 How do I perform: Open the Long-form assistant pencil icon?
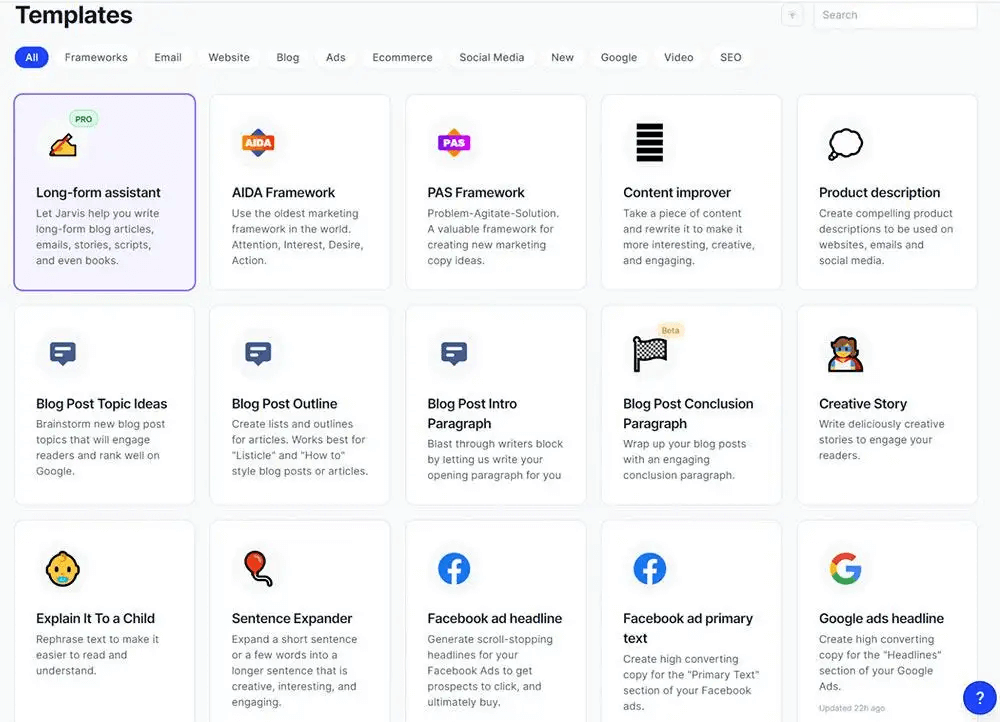62,143
